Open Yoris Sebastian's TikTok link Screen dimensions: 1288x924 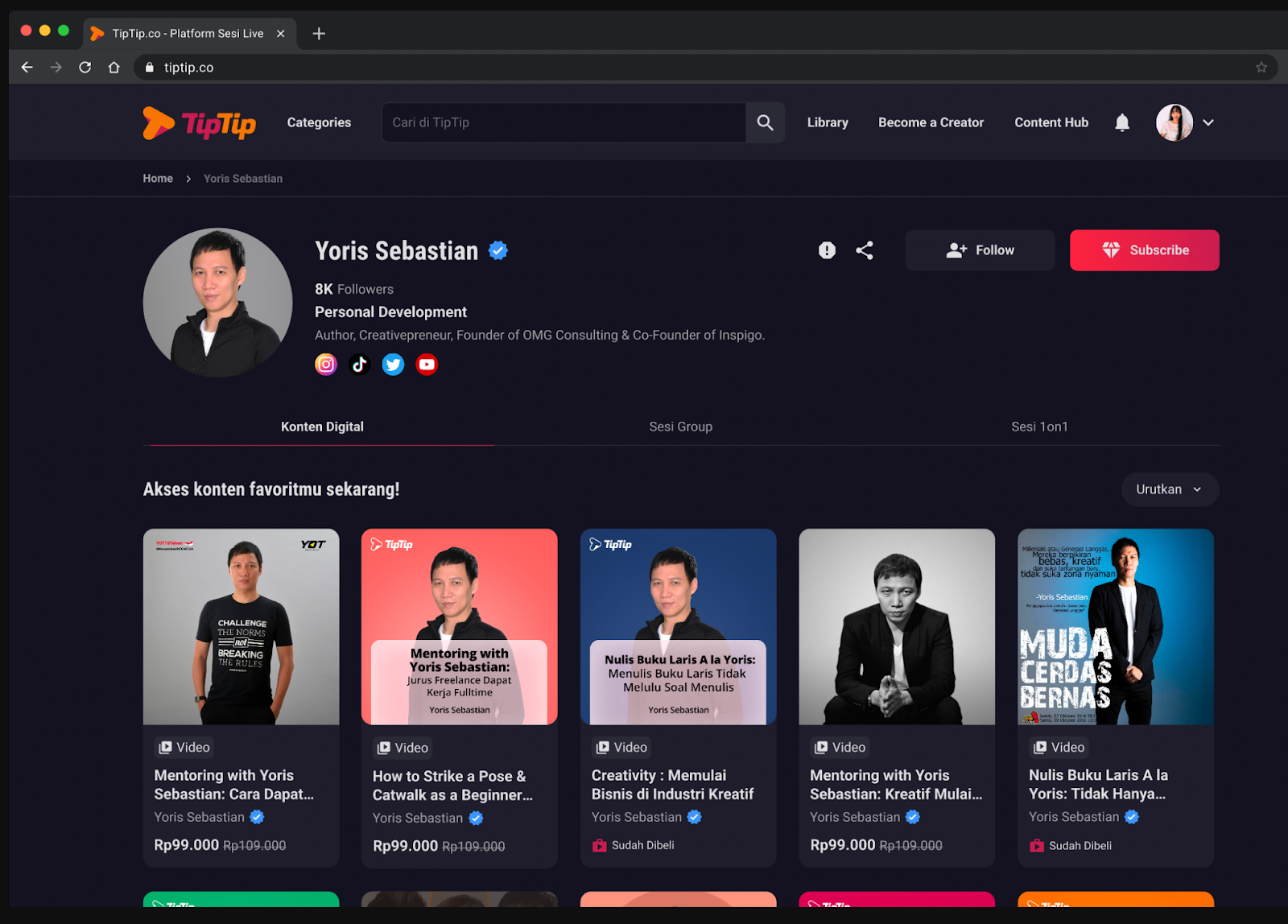pyautogui.click(x=360, y=365)
